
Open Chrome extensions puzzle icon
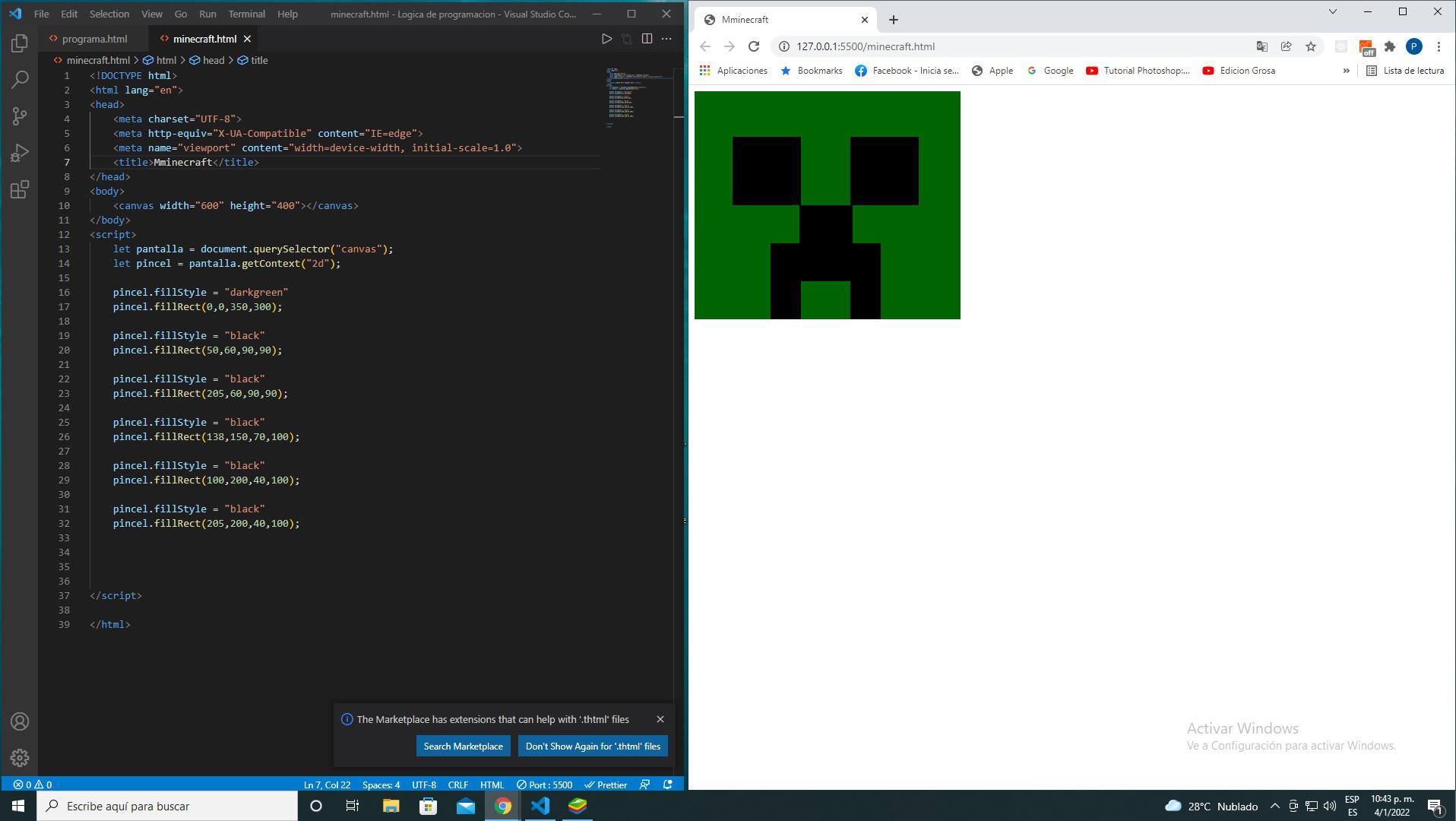point(1390,46)
